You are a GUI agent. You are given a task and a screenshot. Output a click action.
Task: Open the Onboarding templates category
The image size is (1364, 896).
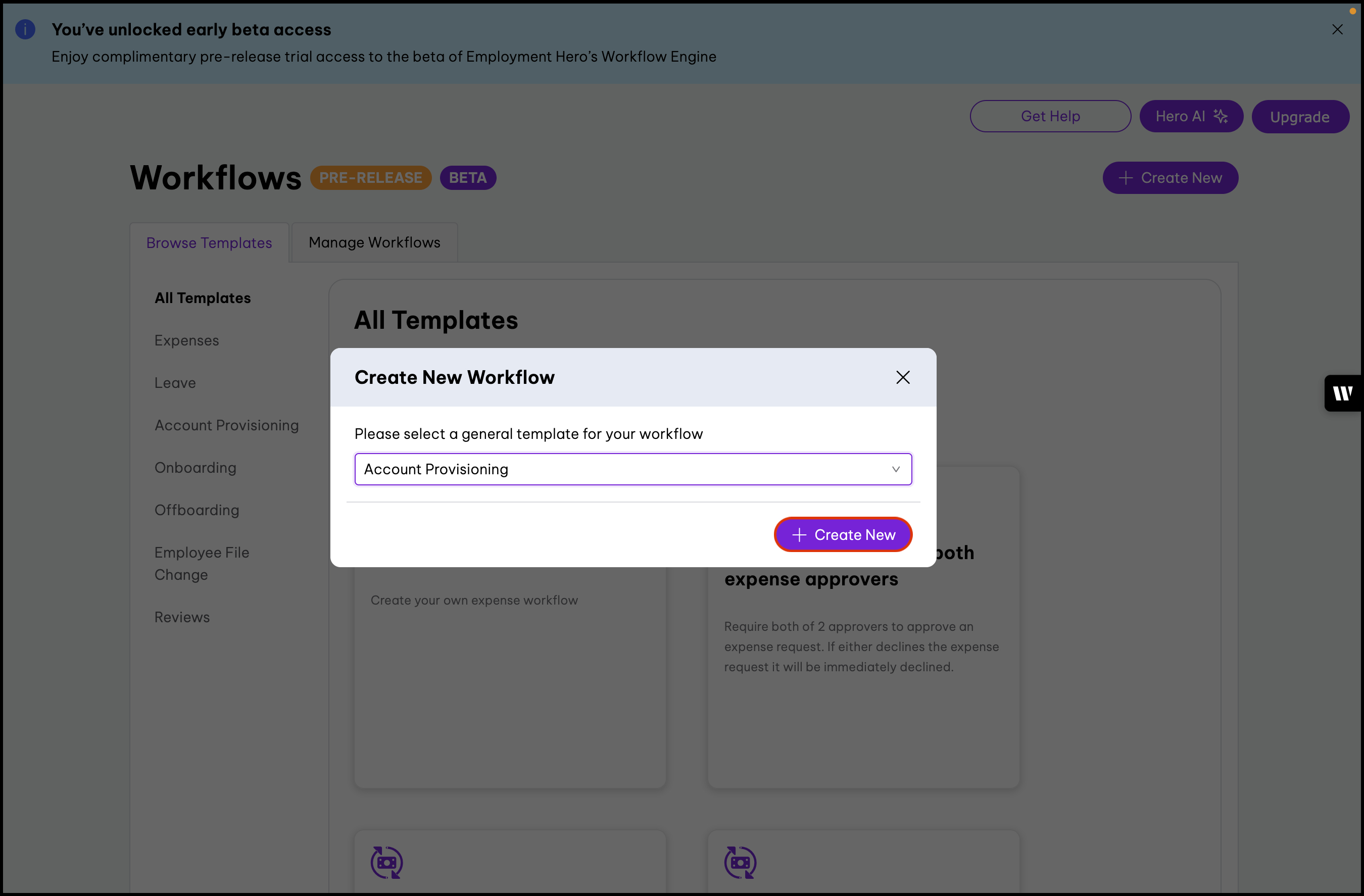click(196, 468)
